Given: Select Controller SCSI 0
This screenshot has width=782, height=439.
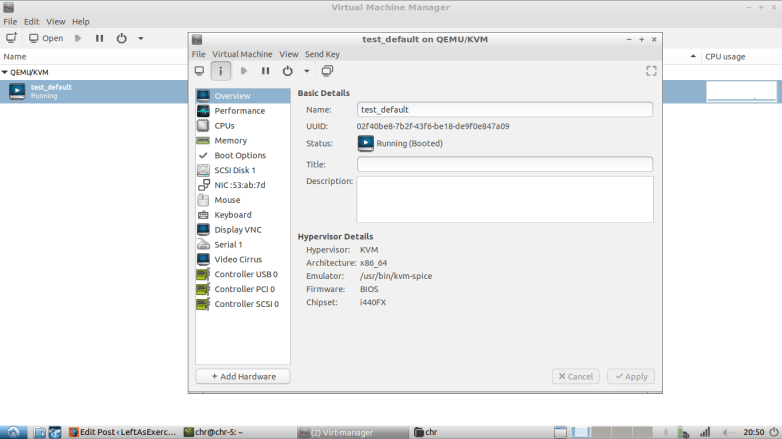Looking at the screenshot, I should (x=243, y=304).
